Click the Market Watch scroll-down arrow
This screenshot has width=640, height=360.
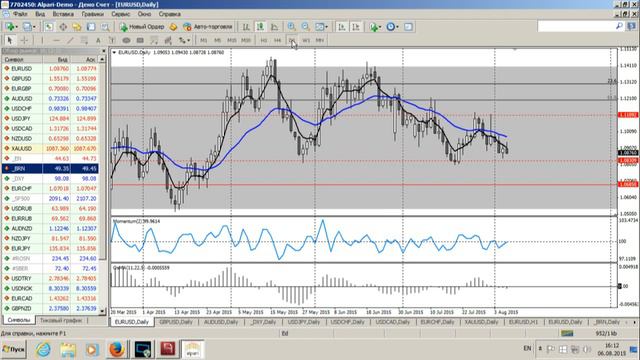coord(102,311)
